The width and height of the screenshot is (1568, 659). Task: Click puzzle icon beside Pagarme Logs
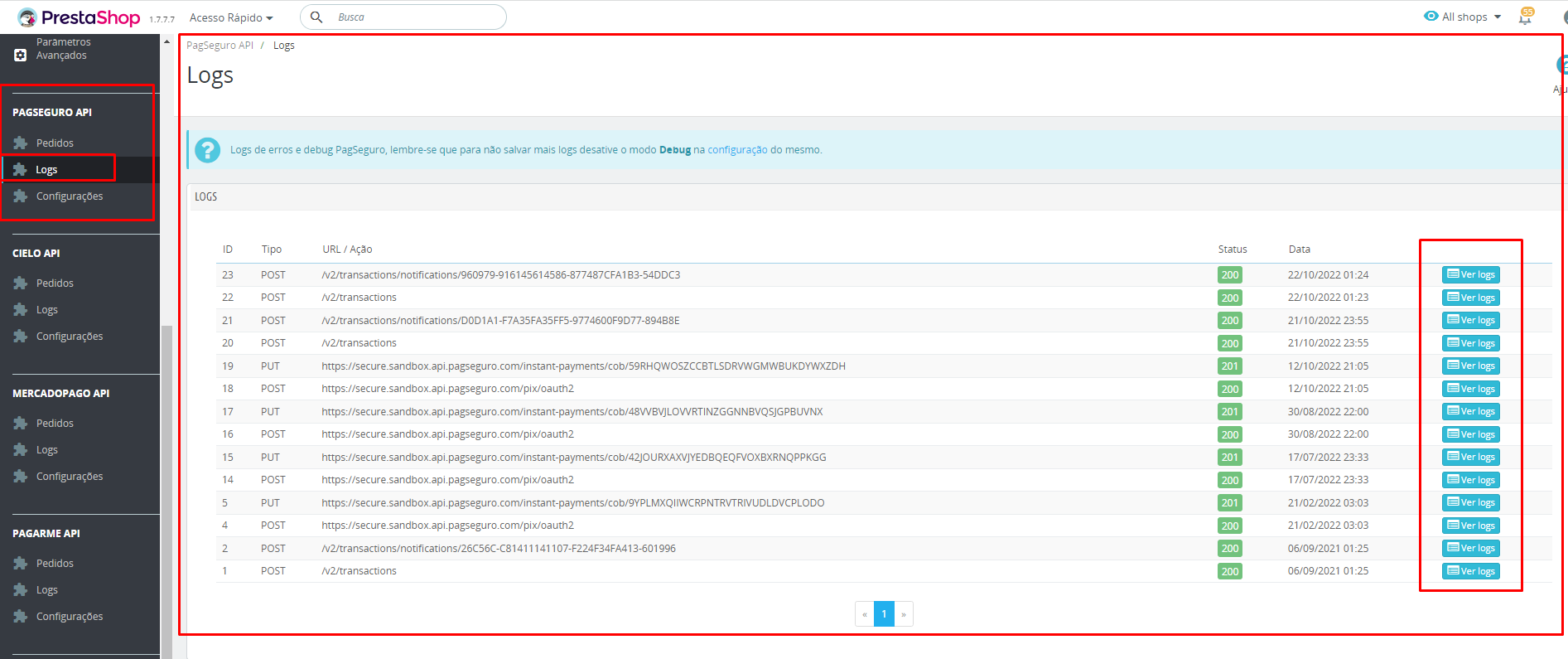[21, 589]
